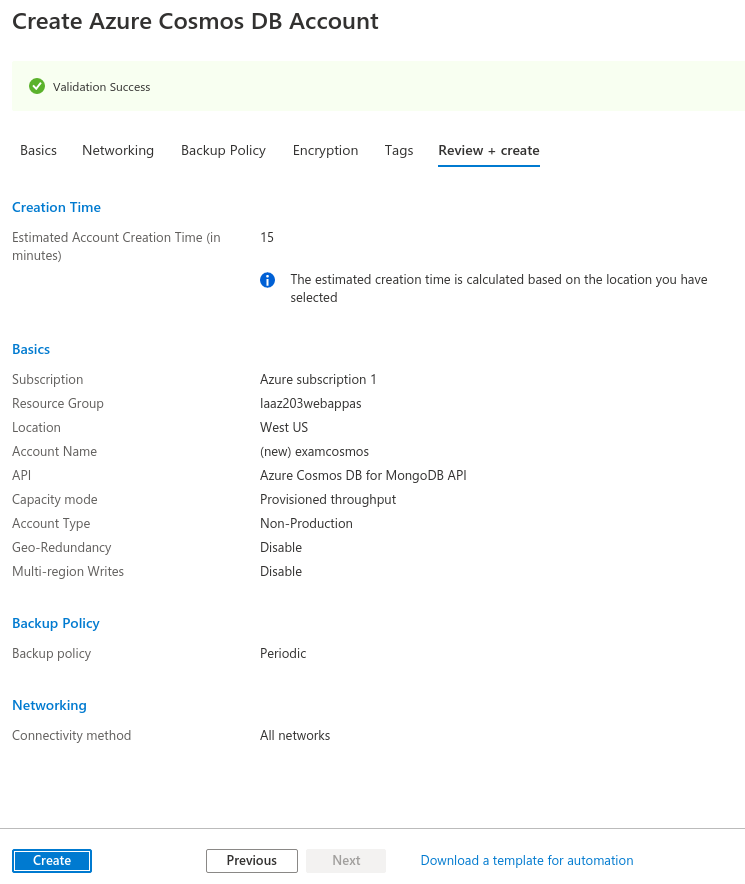Click the resource group value laaz203webappas
The height and width of the screenshot is (884, 745).
click(310, 403)
